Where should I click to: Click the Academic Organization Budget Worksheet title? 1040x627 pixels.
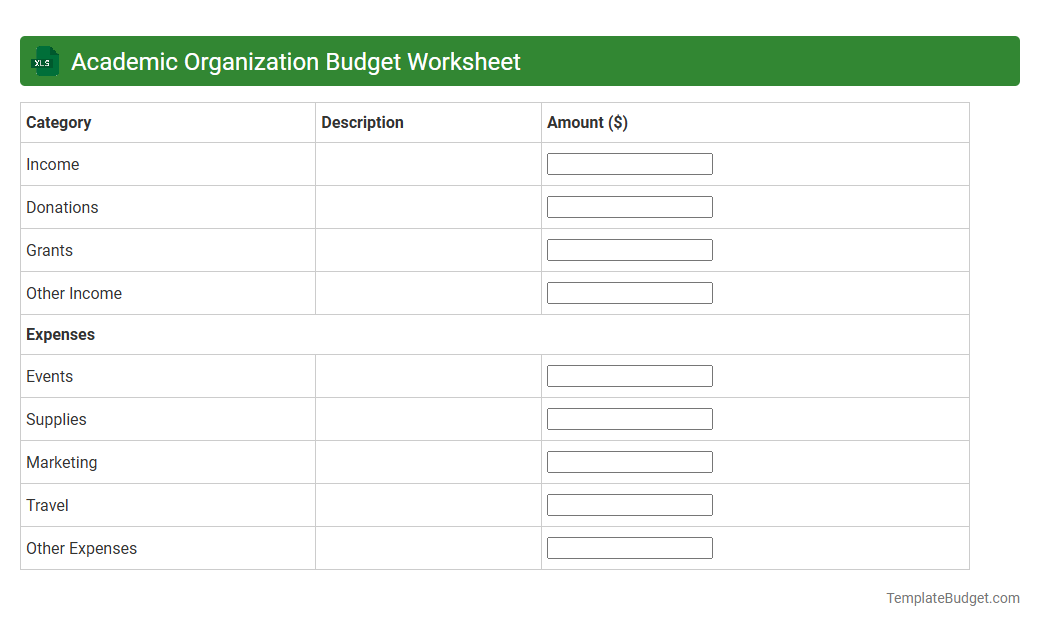coord(295,61)
